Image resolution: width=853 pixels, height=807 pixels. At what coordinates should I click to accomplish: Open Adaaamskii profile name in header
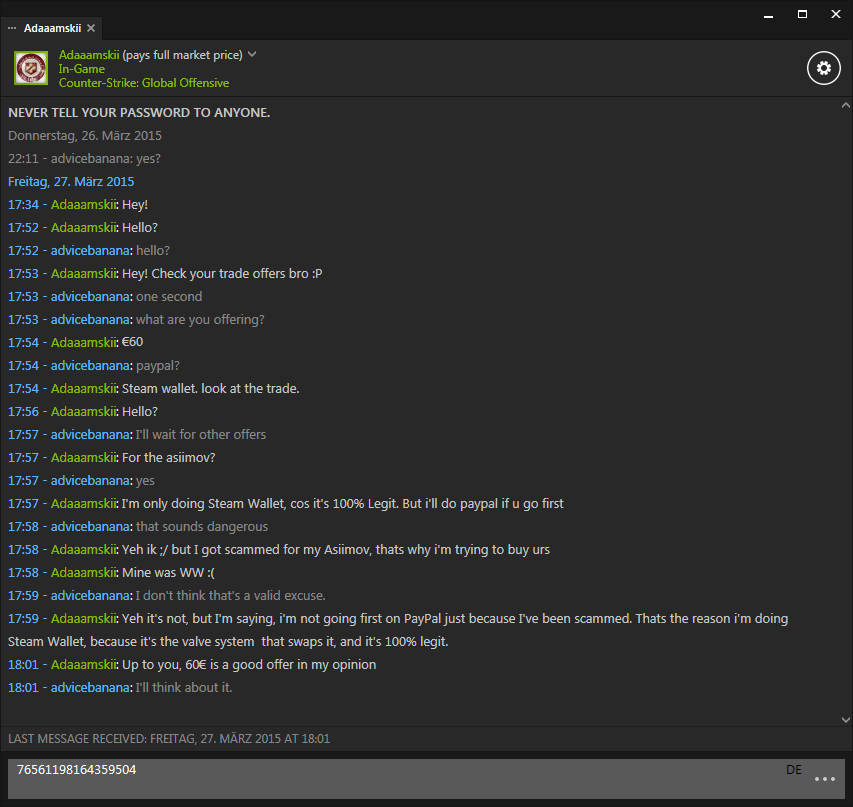88,54
